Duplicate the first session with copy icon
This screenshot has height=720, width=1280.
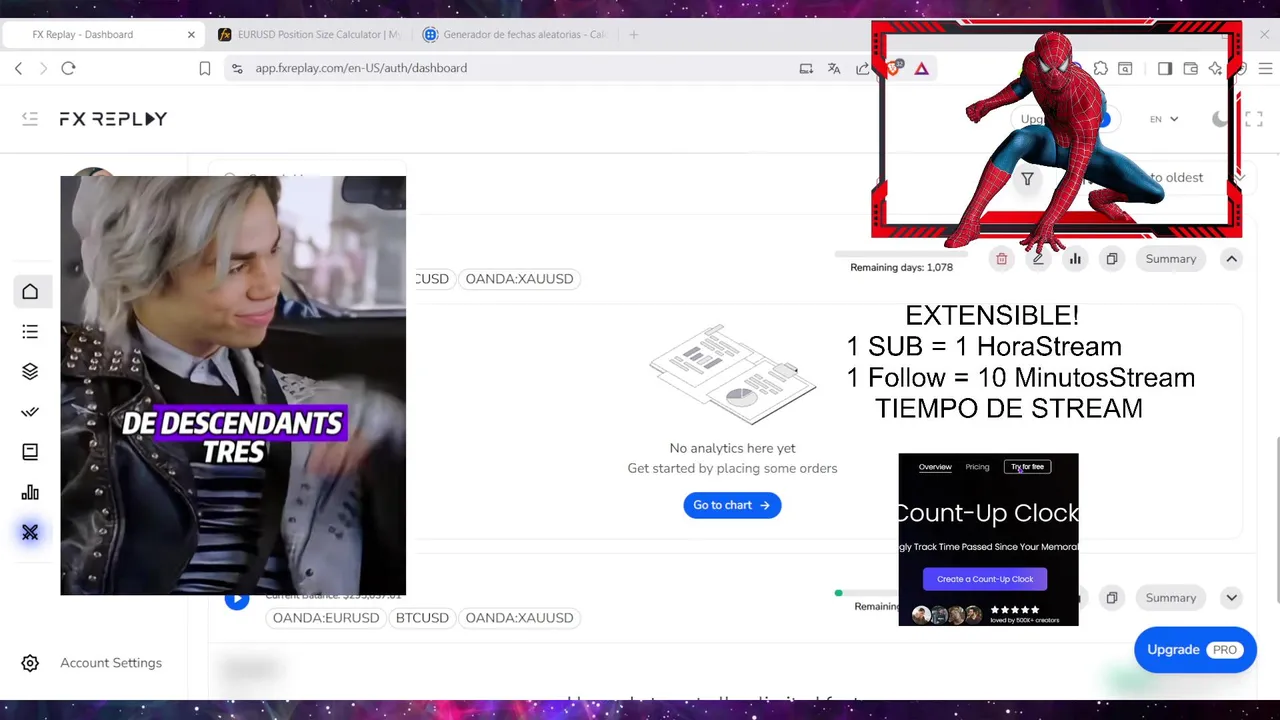pos(1111,259)
